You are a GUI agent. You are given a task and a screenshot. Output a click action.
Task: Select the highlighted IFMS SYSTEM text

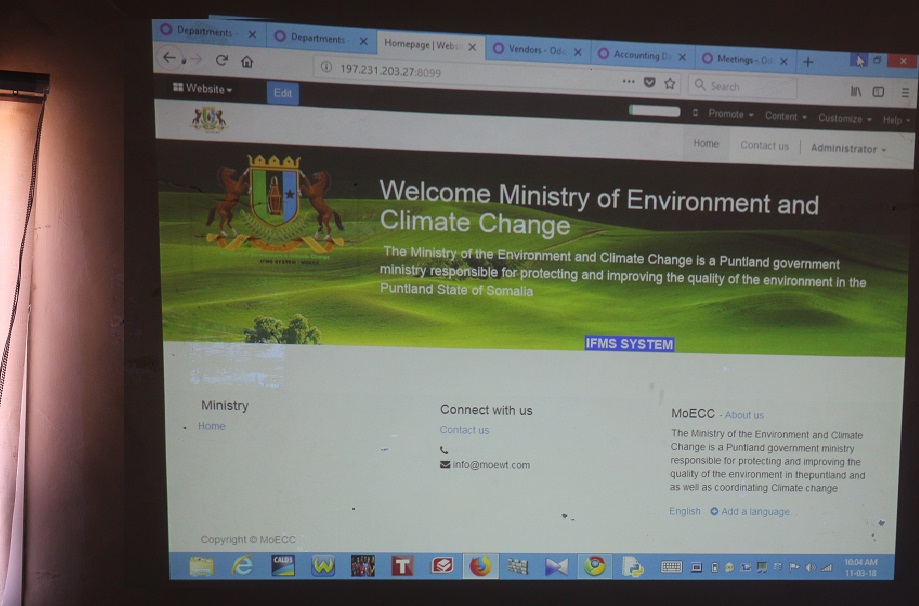pyautogui.click(x=629, y=344)
